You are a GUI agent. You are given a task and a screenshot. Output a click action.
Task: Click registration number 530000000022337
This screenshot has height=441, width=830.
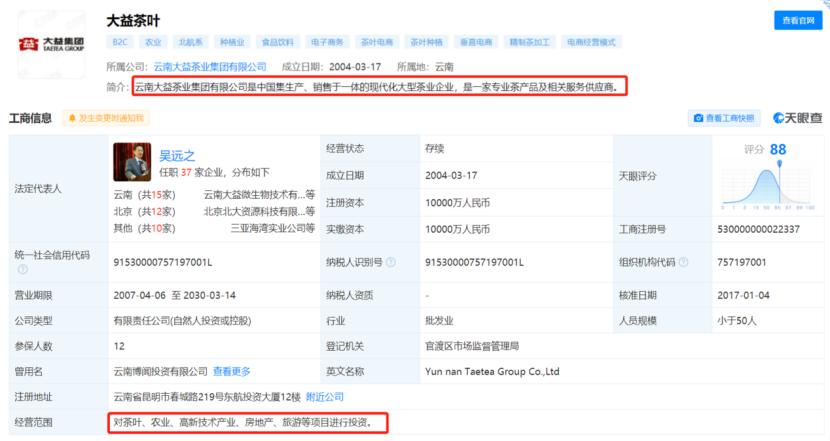pos(759,229)
